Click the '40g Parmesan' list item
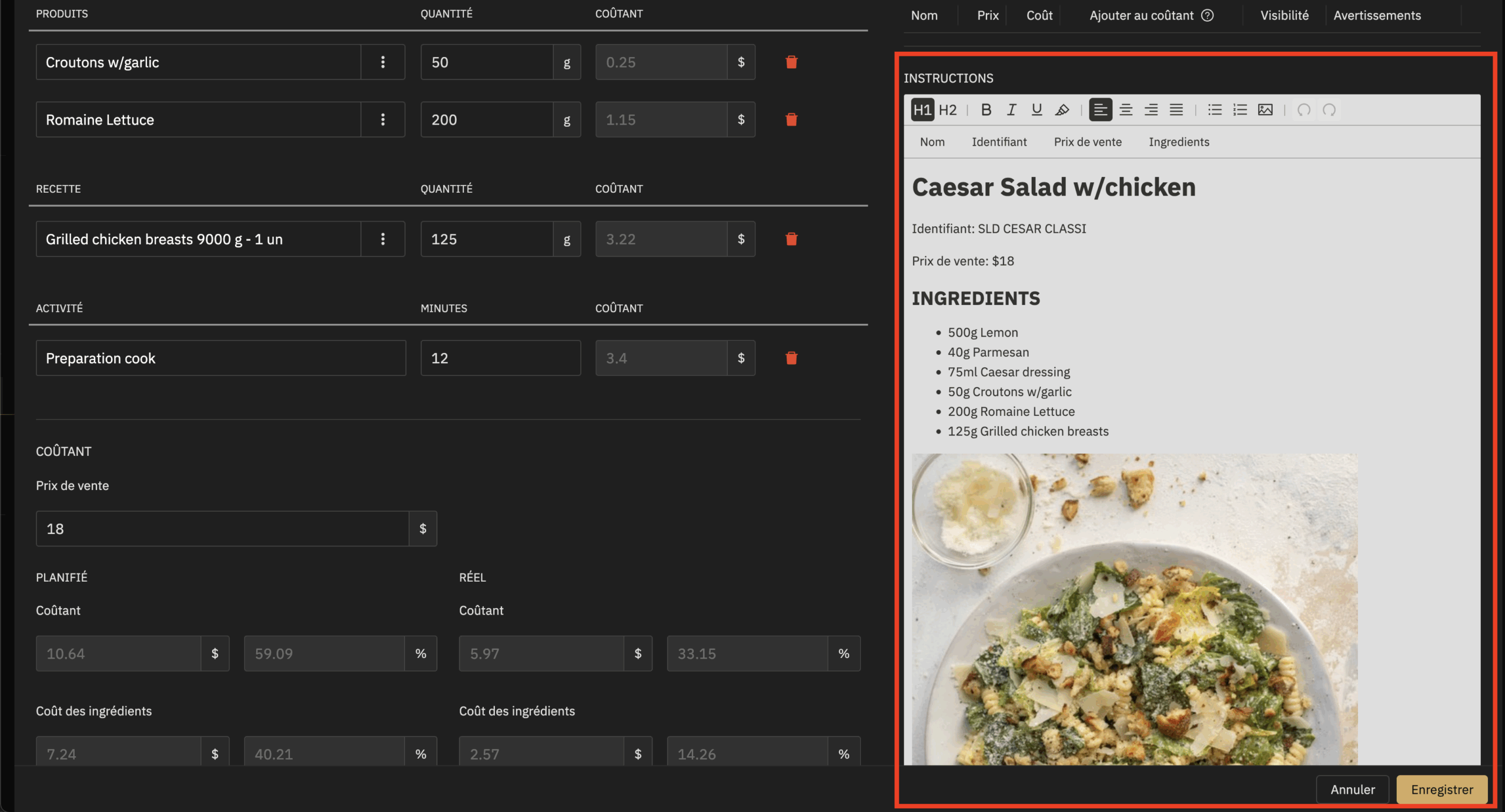Screen dimensions: 1505x812 [x=988, y=352]
